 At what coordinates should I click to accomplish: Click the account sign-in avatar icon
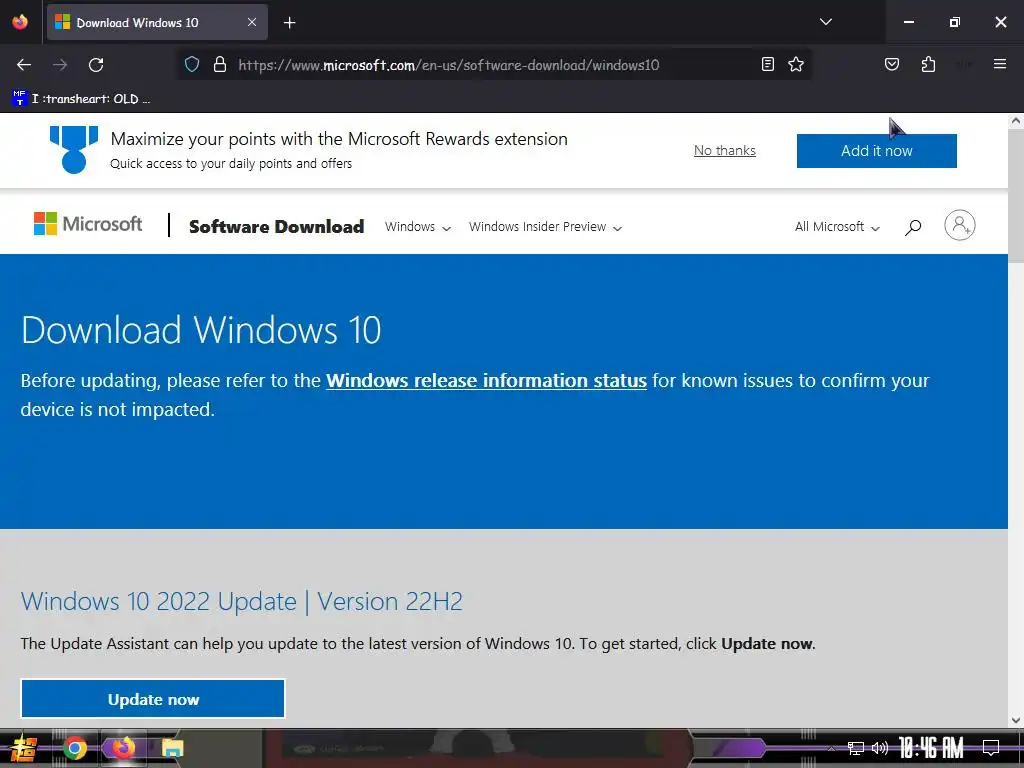coord(959,225)
